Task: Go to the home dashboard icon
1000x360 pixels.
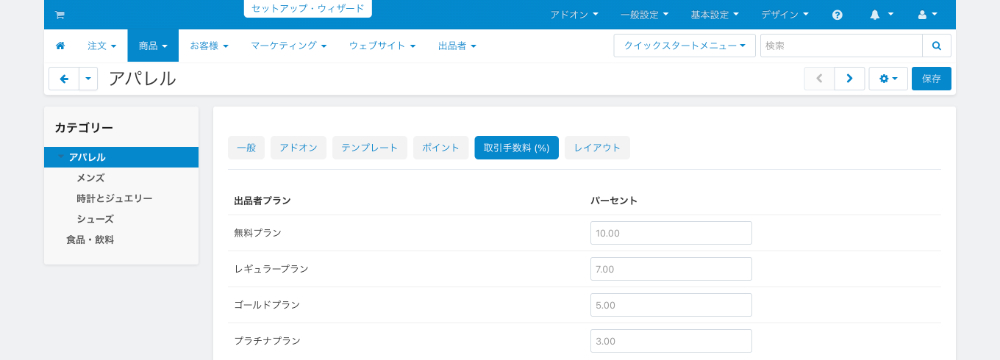Action: click(61, 46)
